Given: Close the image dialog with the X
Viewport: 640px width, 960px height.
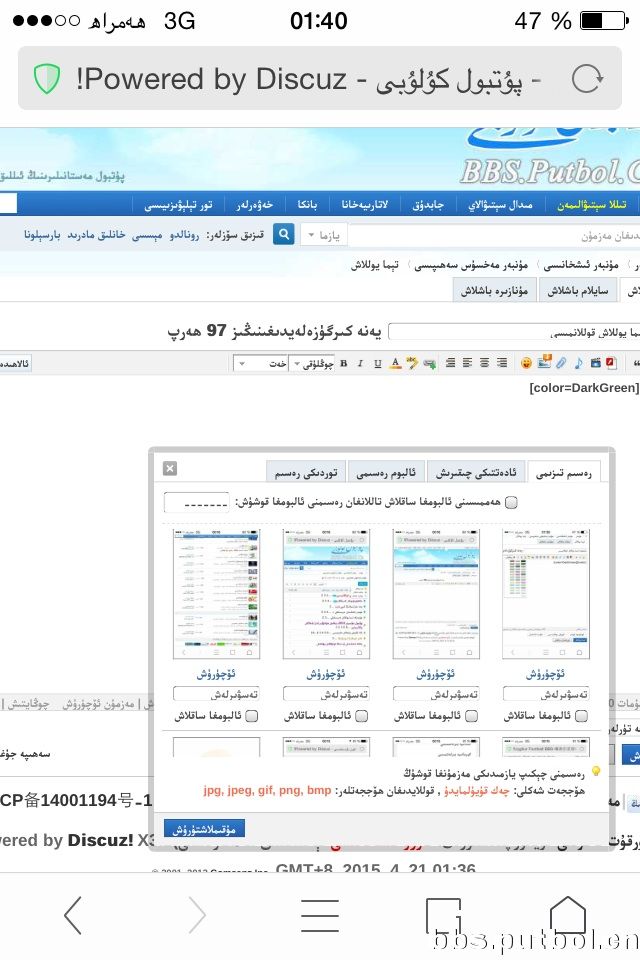Looking at the screenshot, I should pyautogui.click(x=170, y=468).
